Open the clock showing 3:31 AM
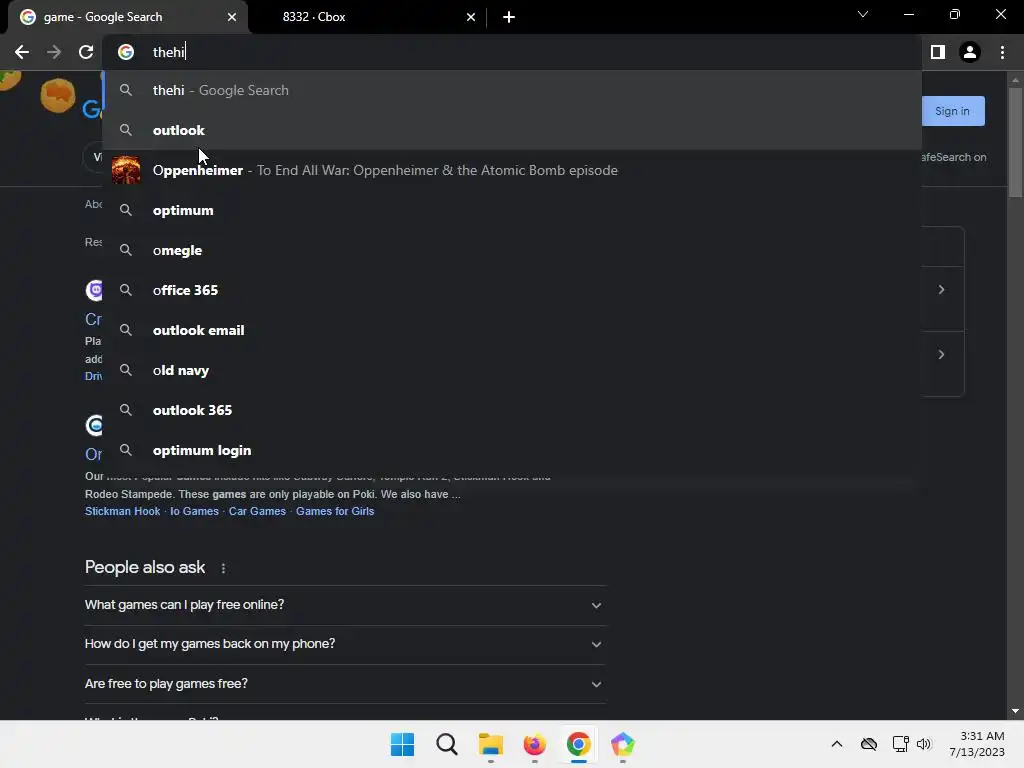This screenshot has width=1024, height=768. [977, 744]
